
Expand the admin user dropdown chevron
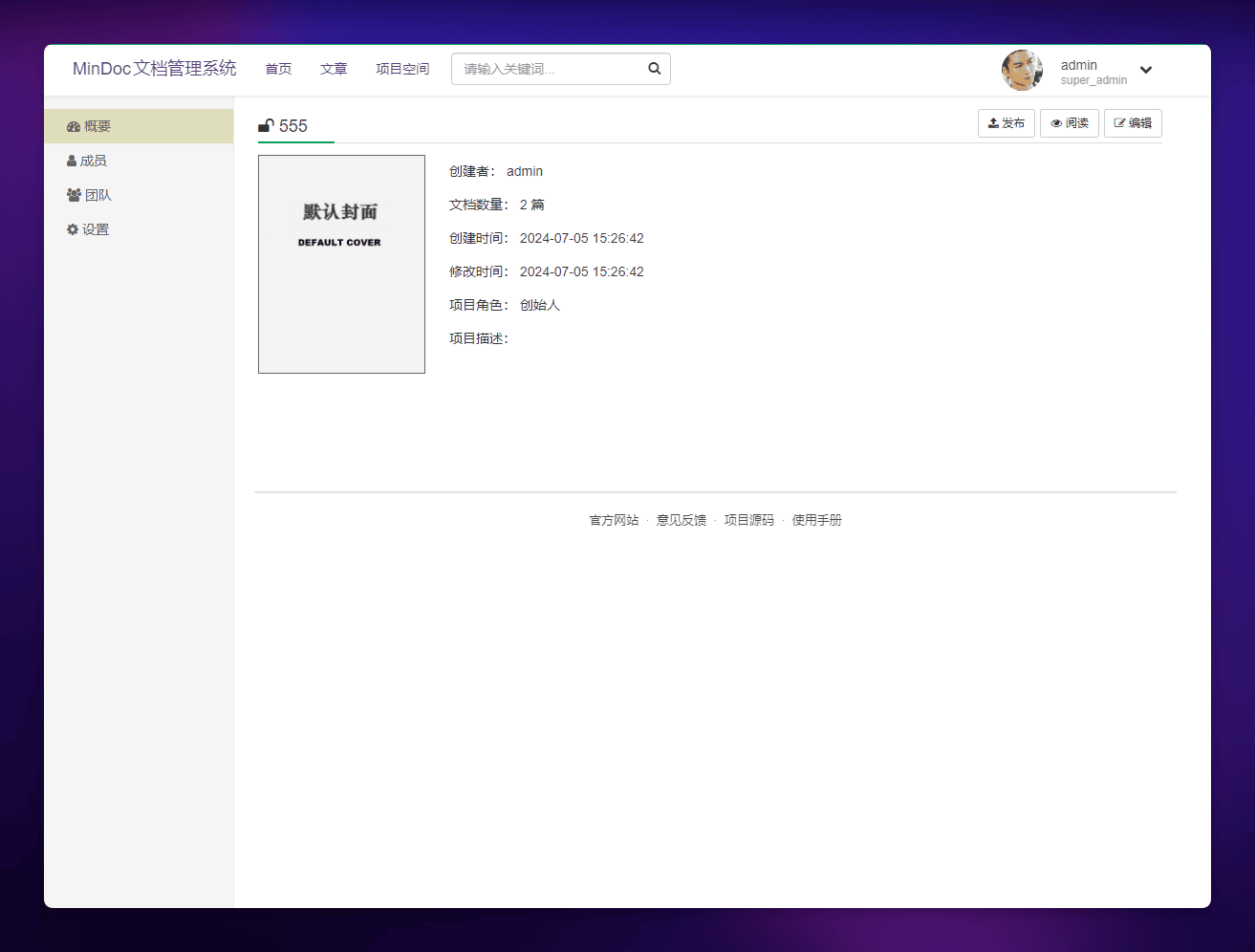pyautogui.click(x=1145, y=70)
